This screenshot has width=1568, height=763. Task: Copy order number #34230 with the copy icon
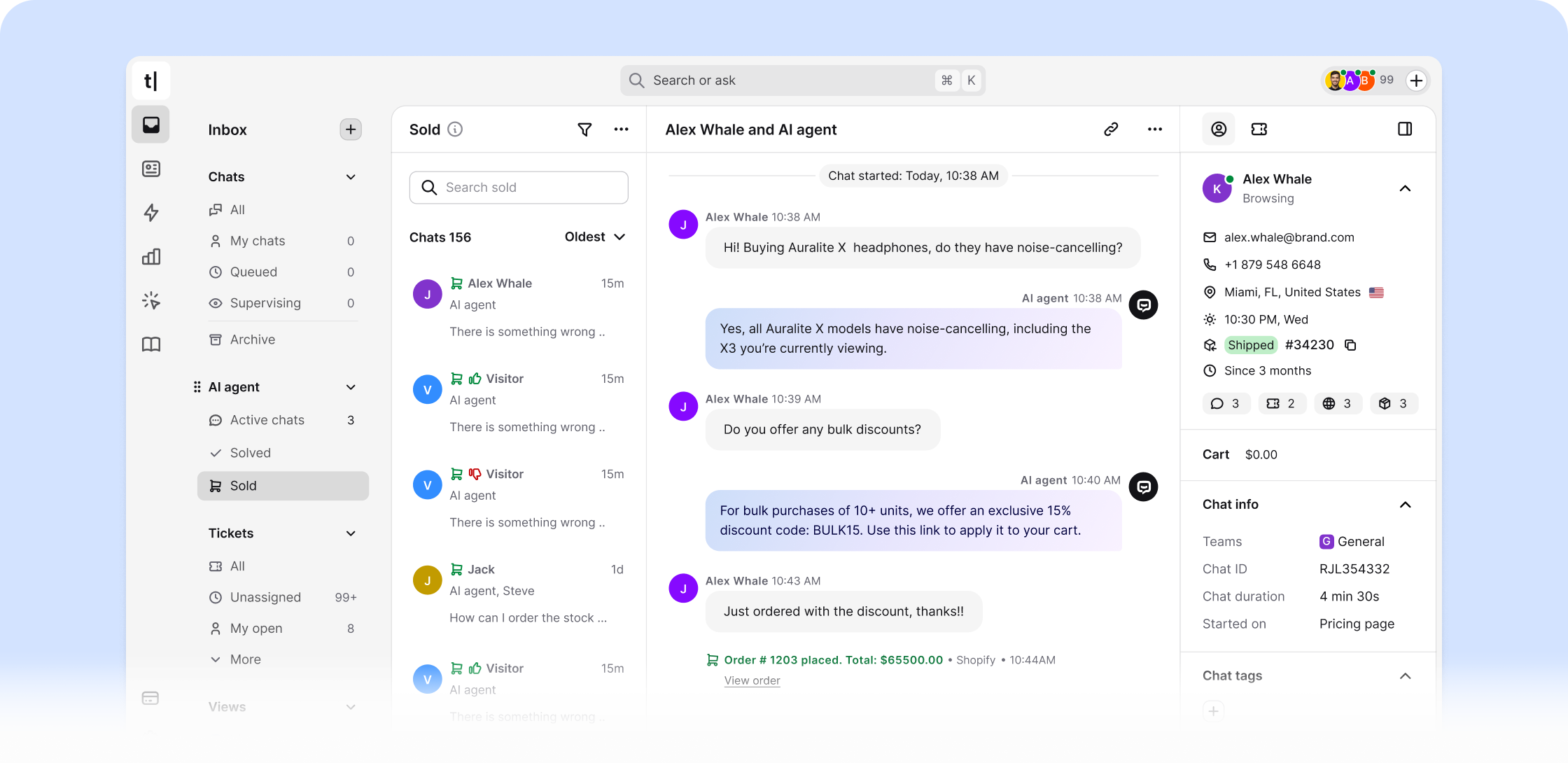[x=1350, y=344]
